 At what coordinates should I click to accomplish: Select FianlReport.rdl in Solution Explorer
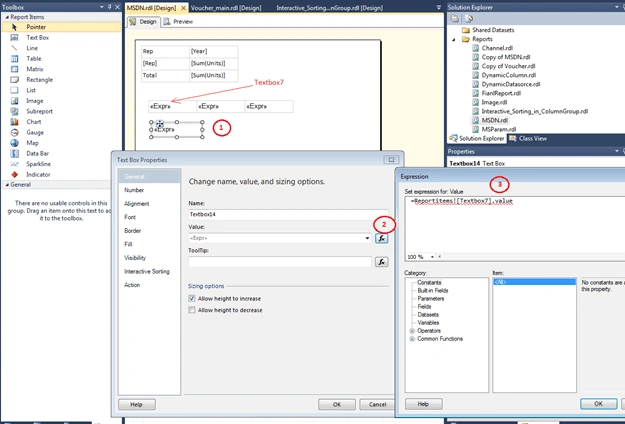tap(501, 93)
